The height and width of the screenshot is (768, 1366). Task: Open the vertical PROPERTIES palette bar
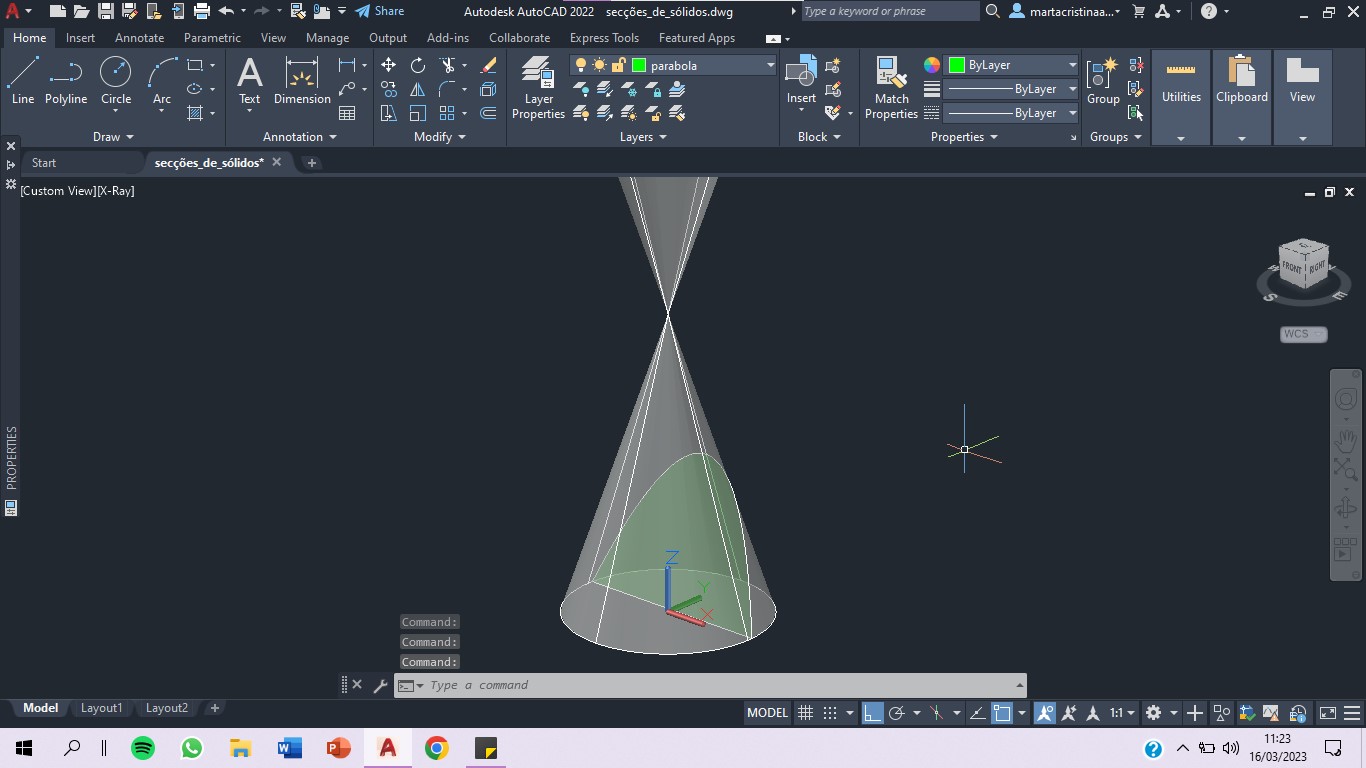click(x=11, y=458)
